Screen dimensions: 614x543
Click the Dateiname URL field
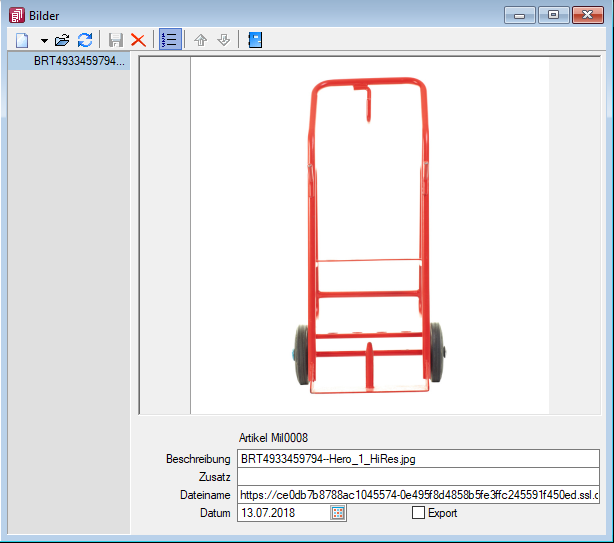[418, 495]
